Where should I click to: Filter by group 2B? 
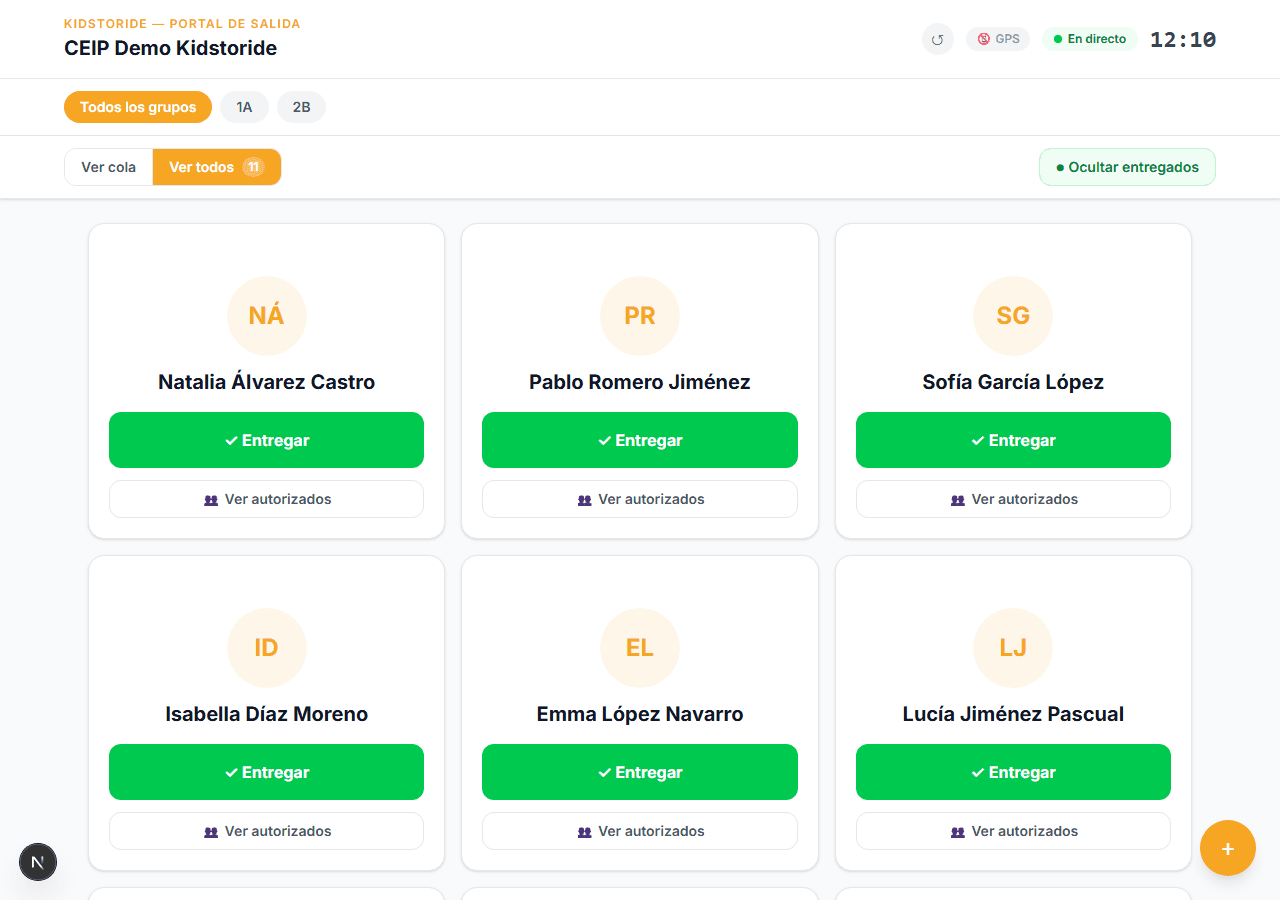[301, 107]
